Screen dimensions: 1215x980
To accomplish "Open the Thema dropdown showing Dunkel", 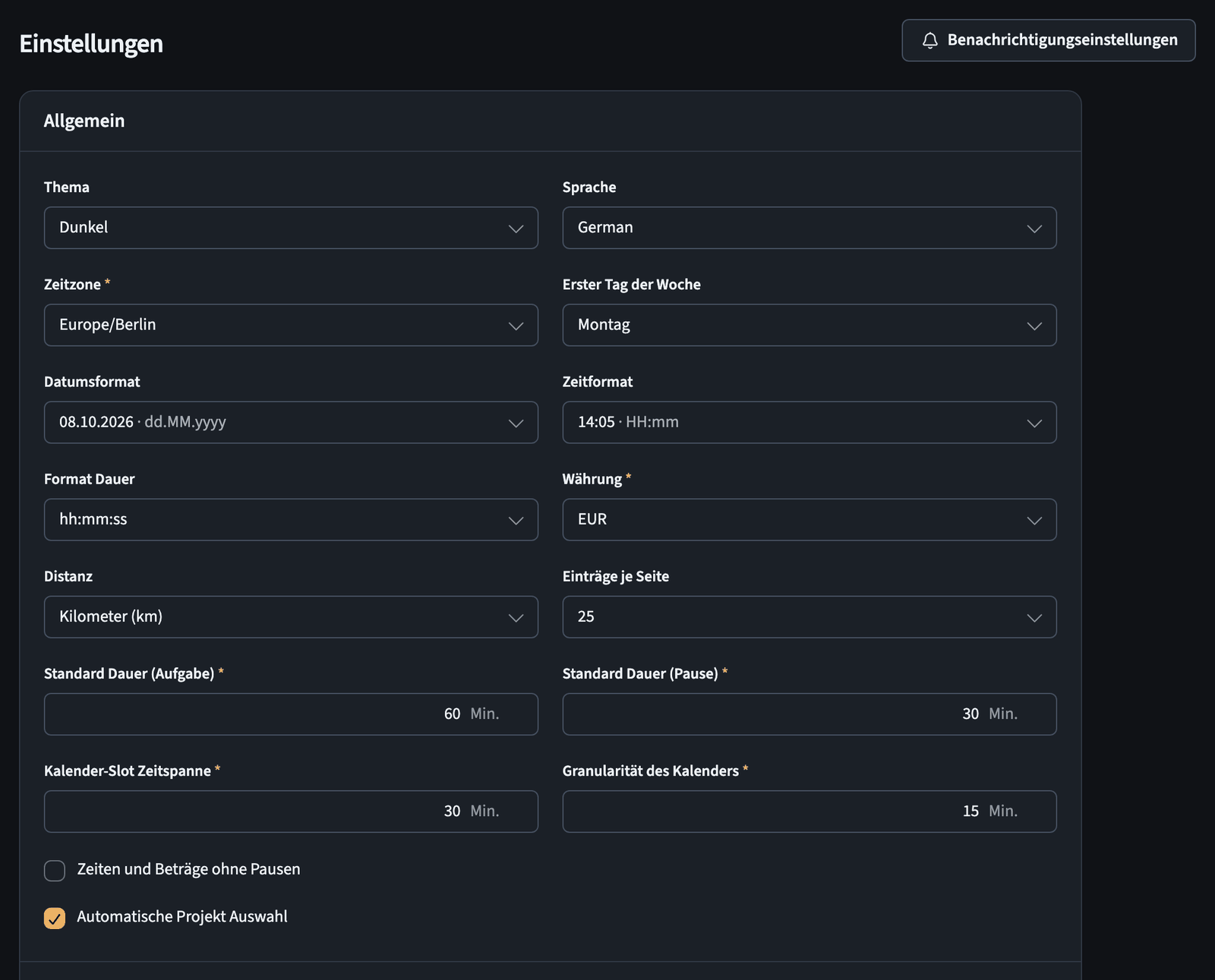I will pos(291,228).
